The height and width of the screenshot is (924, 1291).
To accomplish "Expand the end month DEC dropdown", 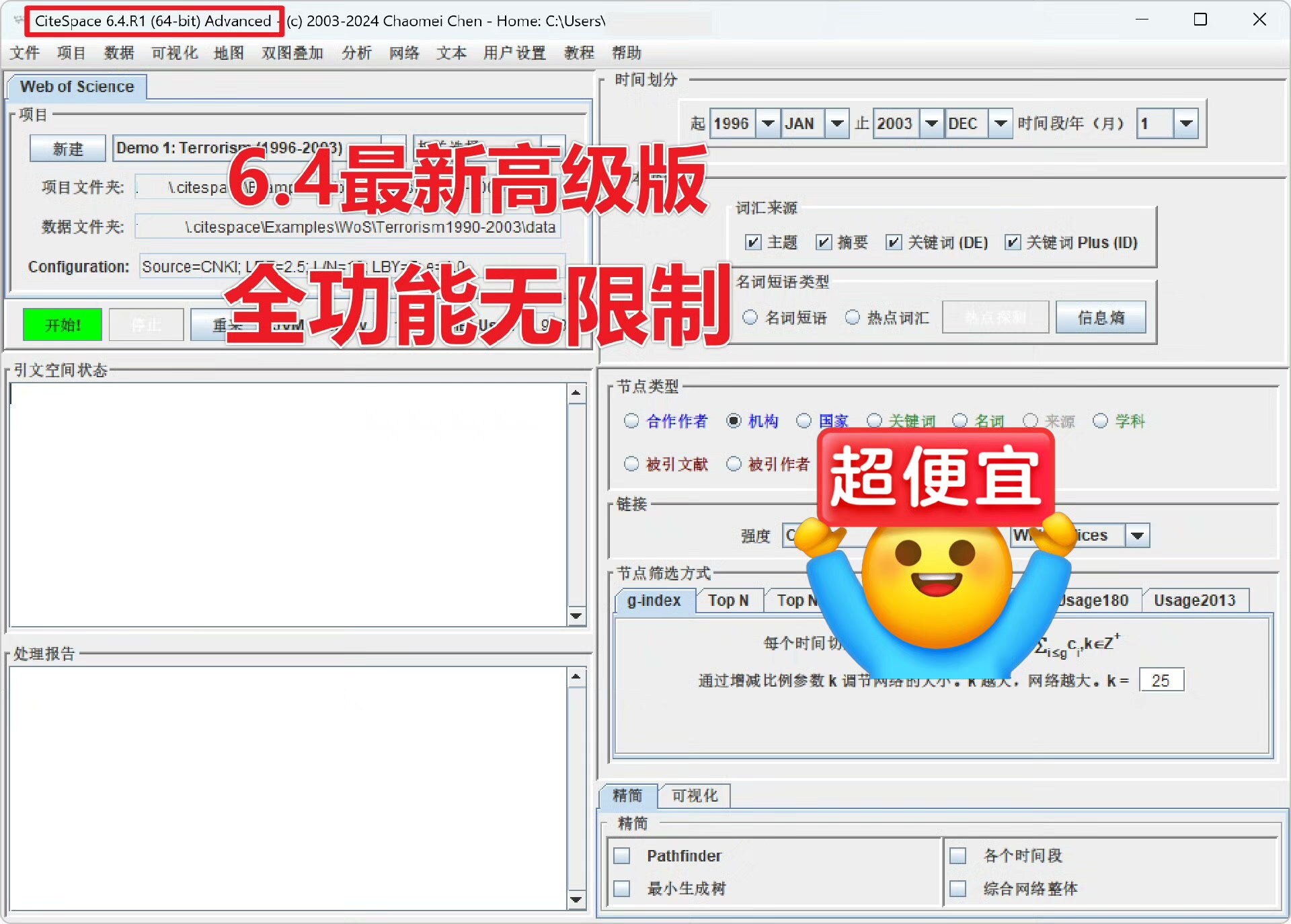I will (1001, 124).
